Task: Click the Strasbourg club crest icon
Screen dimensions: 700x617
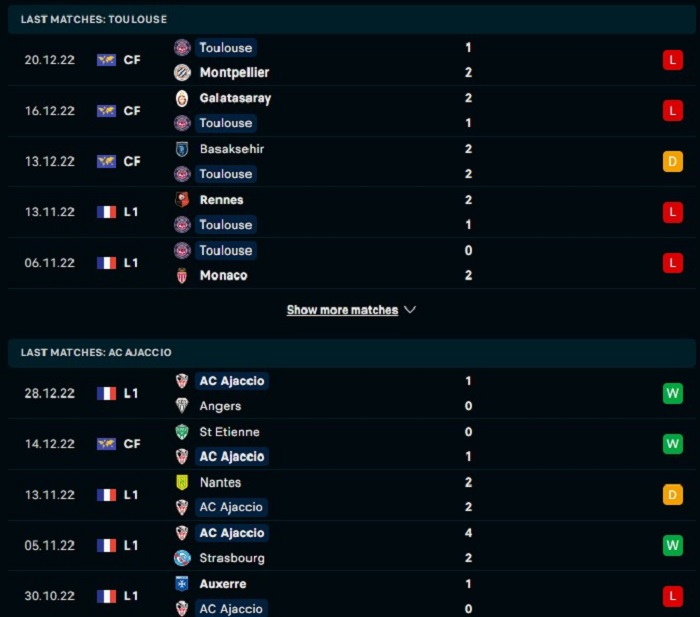Action: pos(182,558)
